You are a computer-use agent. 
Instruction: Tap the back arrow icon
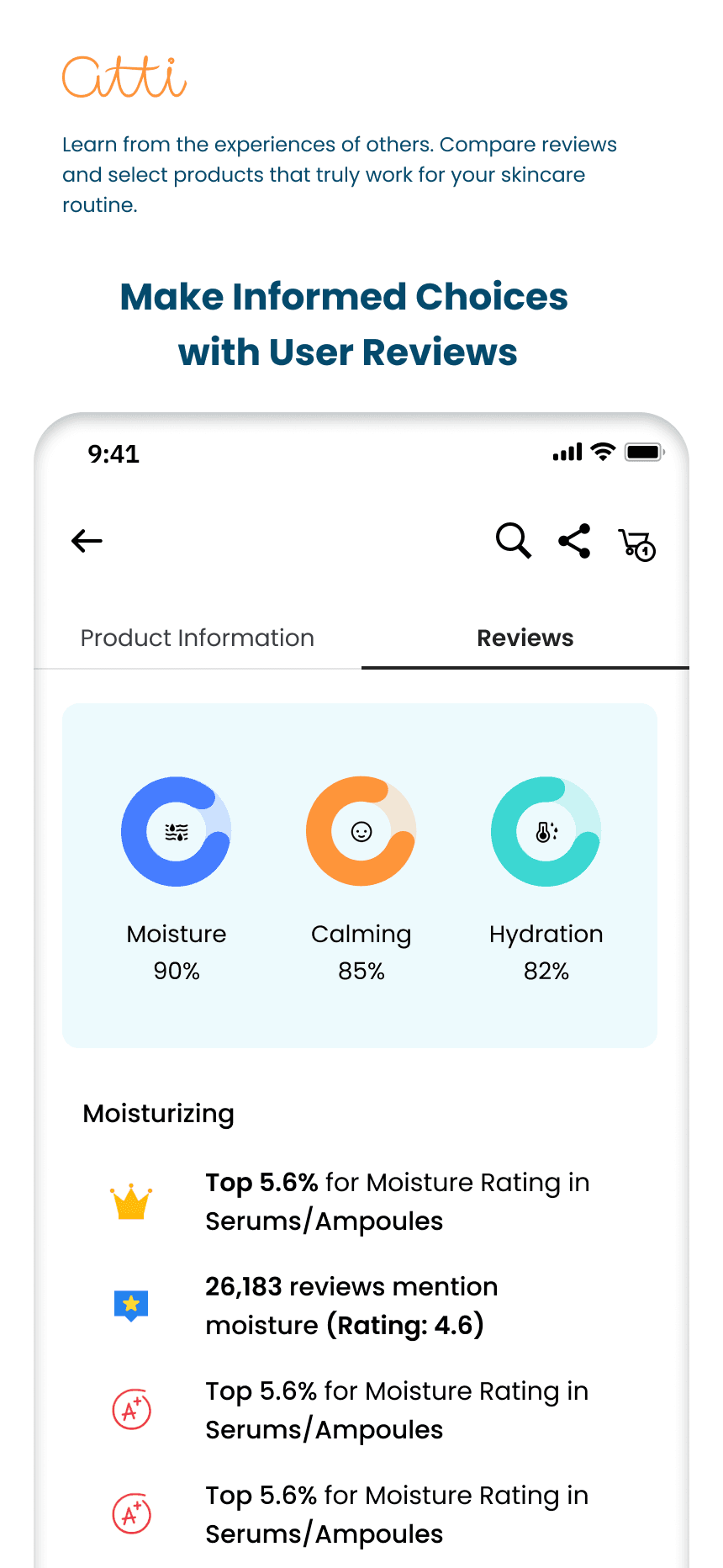click(x=87, y=541)
